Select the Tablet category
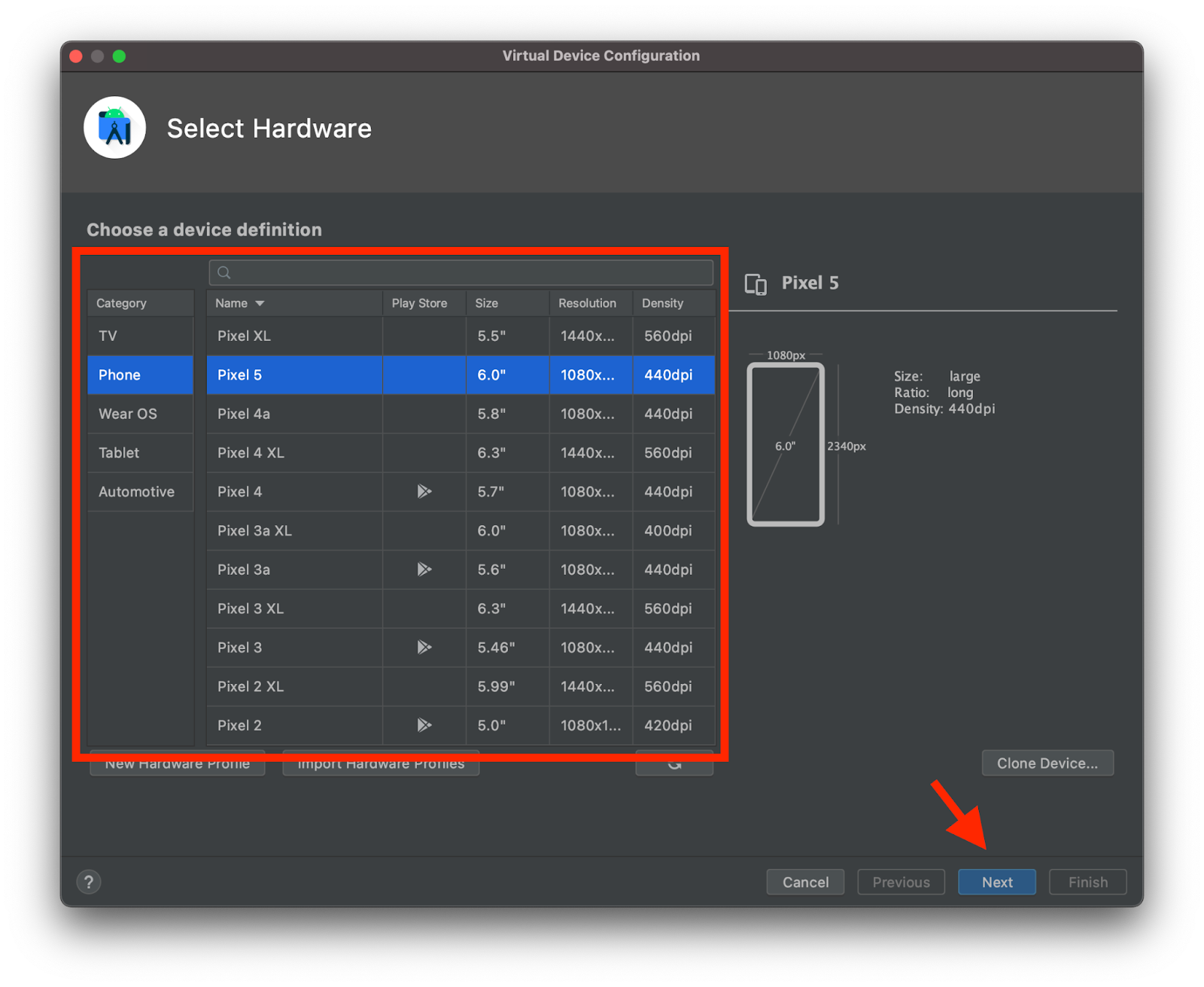Image resolution: width=1204 pixels, height=987 pixels. tap(140, 453)
